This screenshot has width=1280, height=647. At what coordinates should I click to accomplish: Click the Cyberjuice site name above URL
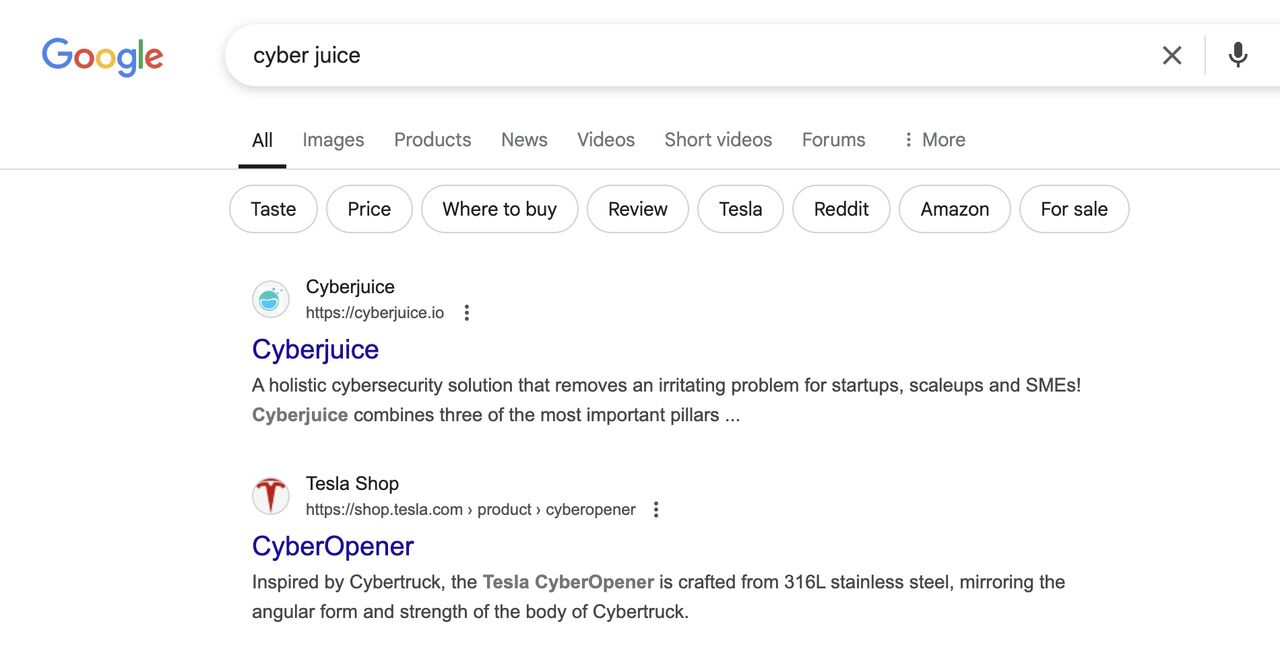[x=350, y=287]
